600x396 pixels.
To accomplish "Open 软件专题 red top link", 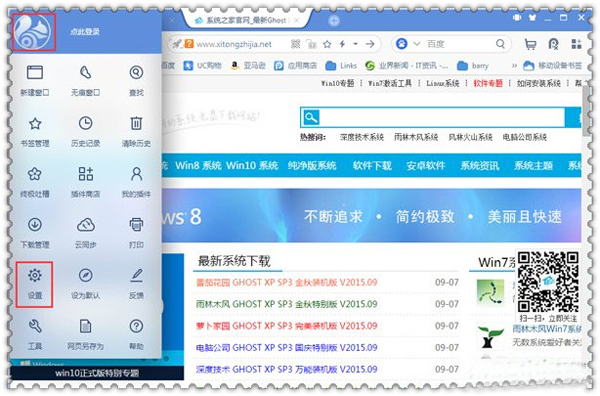I will [488, 83].
